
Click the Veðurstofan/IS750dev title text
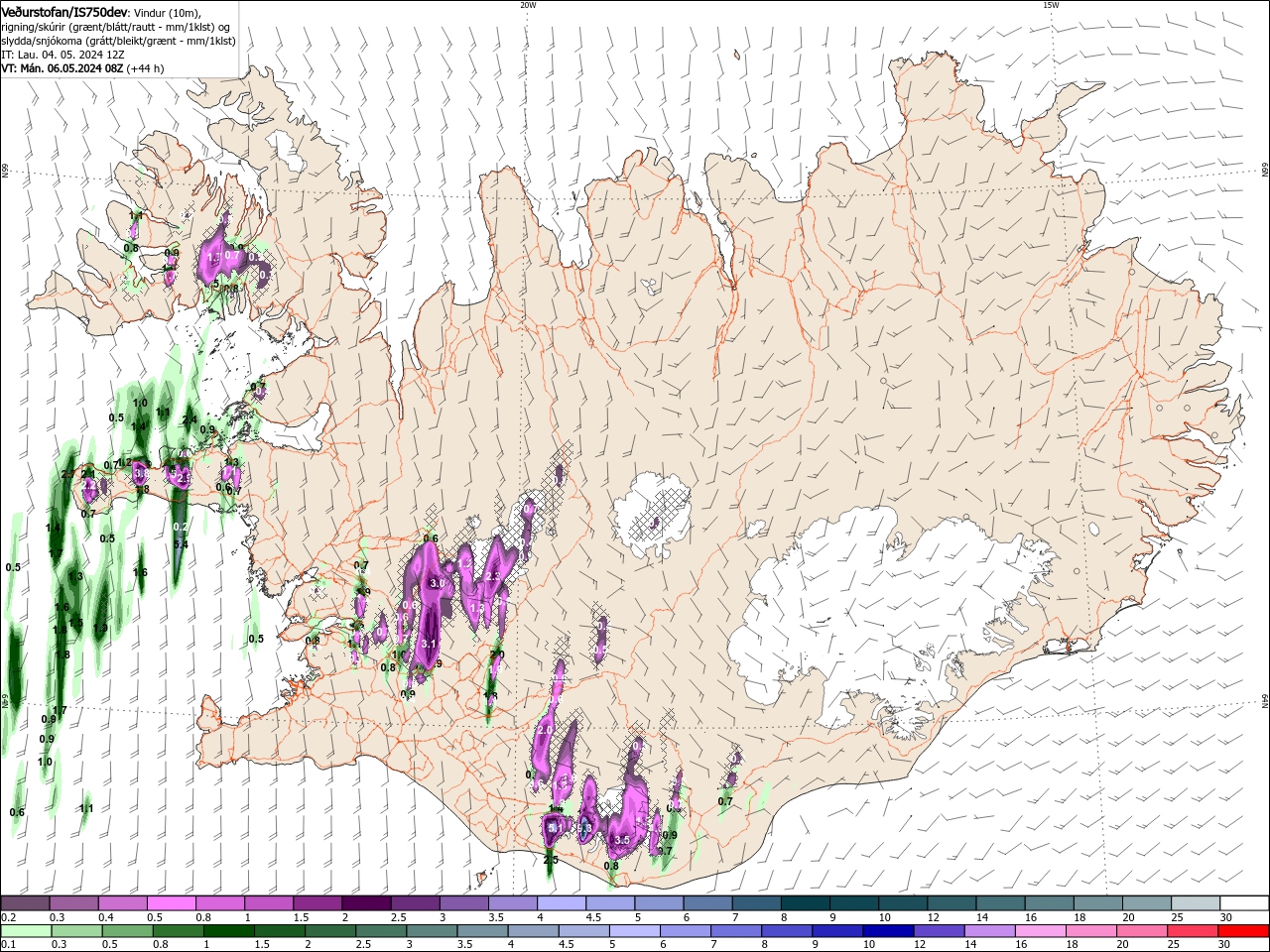(x=64, y=11)
